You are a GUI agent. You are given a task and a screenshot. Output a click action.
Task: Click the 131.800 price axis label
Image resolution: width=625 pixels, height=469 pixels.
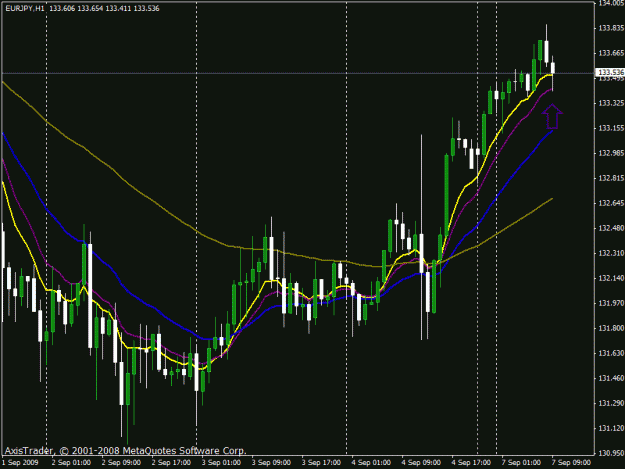(x=611, y=328)
